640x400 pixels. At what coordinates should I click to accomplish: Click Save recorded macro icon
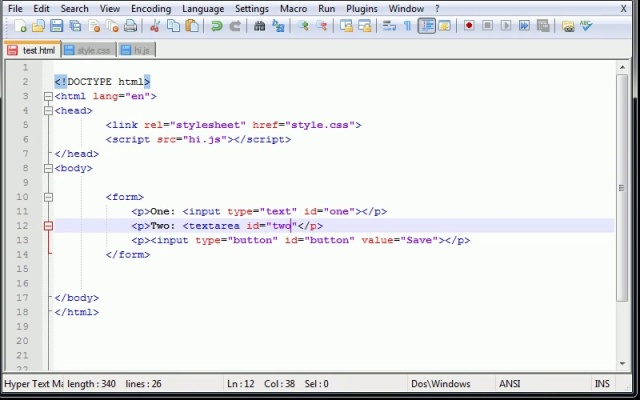point(543,26)
